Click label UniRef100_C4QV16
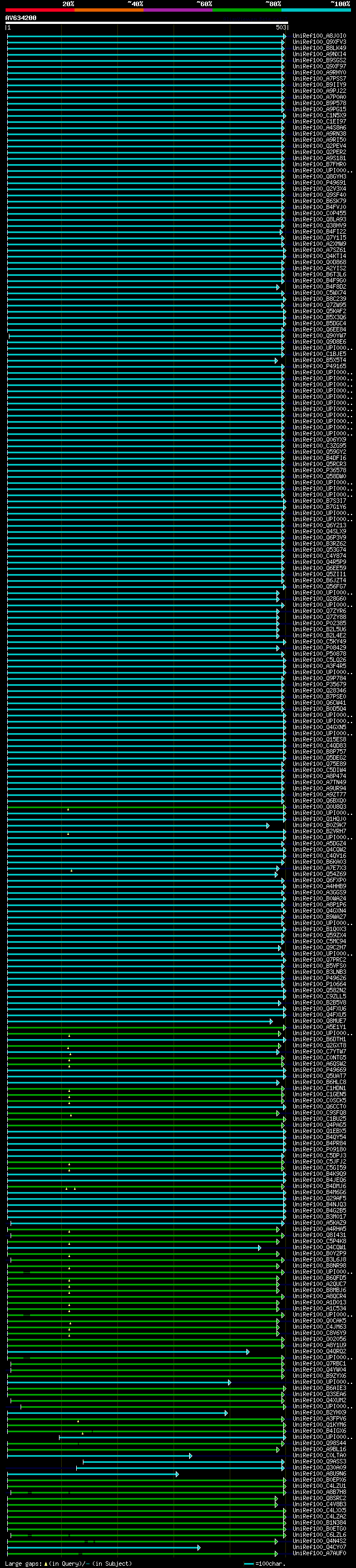356x1568 pixels. tap(319, 856)
